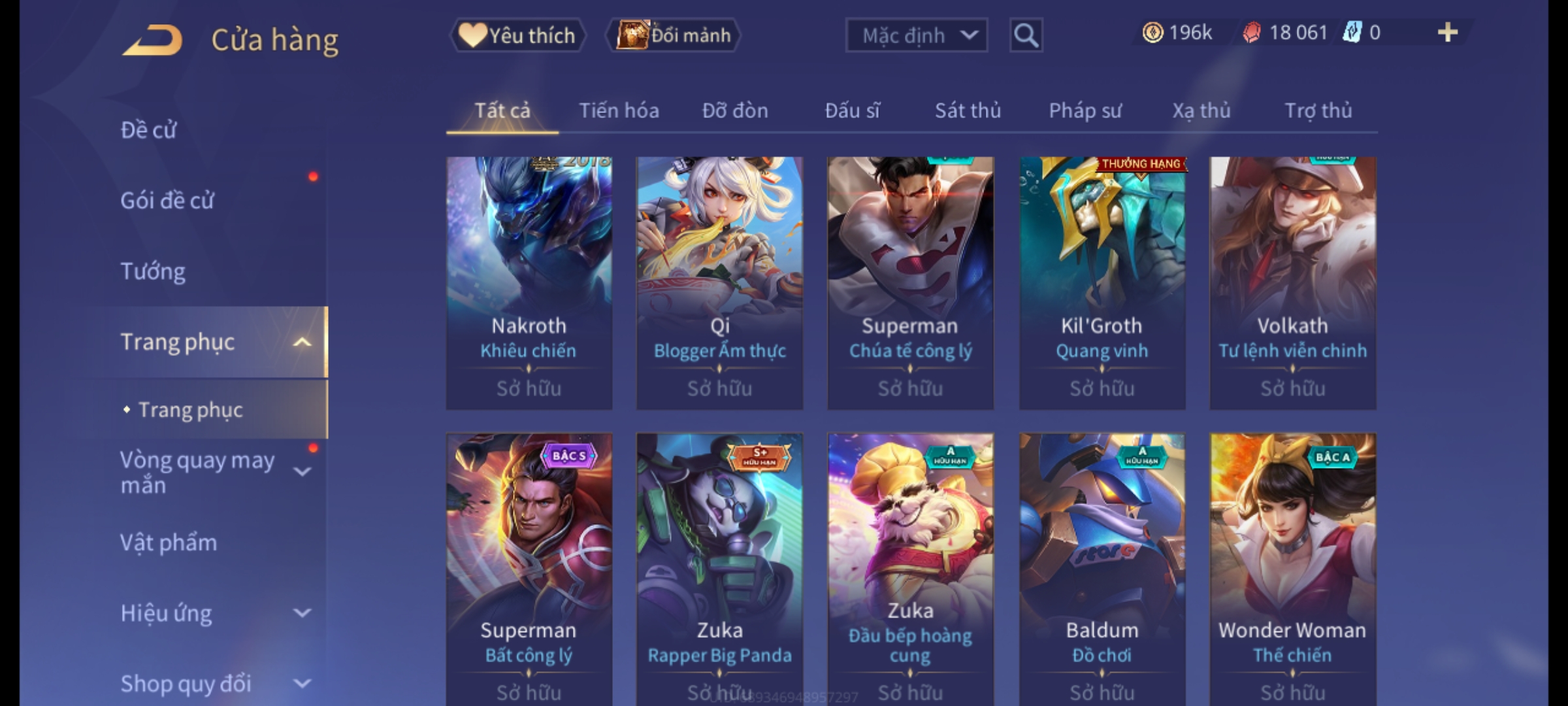Switch to the Sát thủ tab
The height and width of the screenshot is (706, 1568).
(968, 111)
